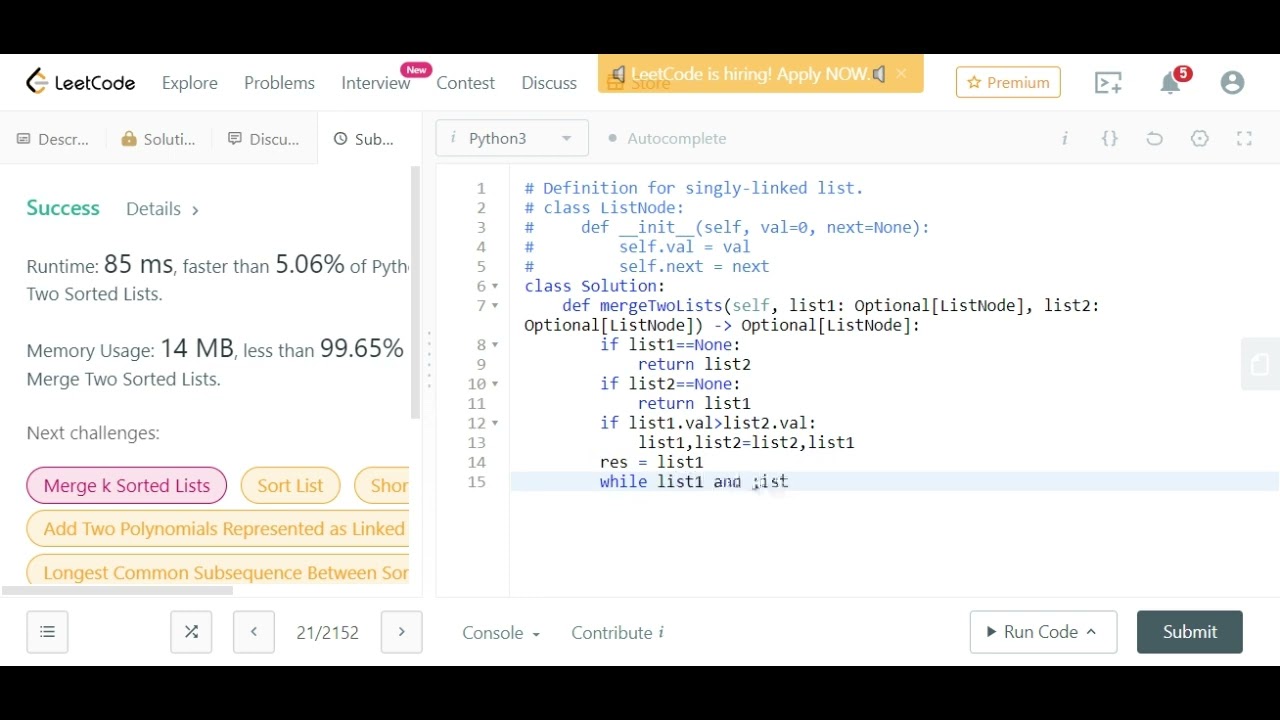This screenshot has width=1280, height=720.
Task: Click the Success status text
Action: coord(63,208)
